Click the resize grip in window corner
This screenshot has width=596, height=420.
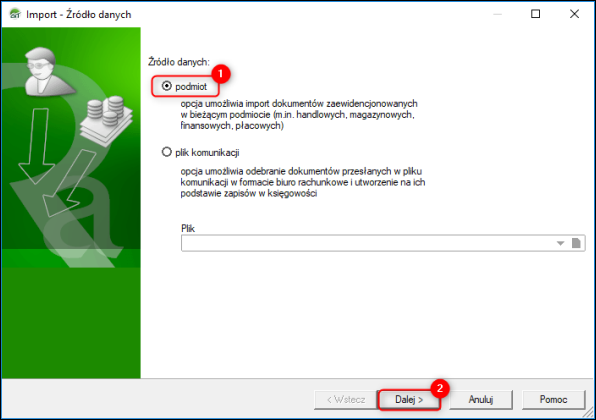coord(588,412)
